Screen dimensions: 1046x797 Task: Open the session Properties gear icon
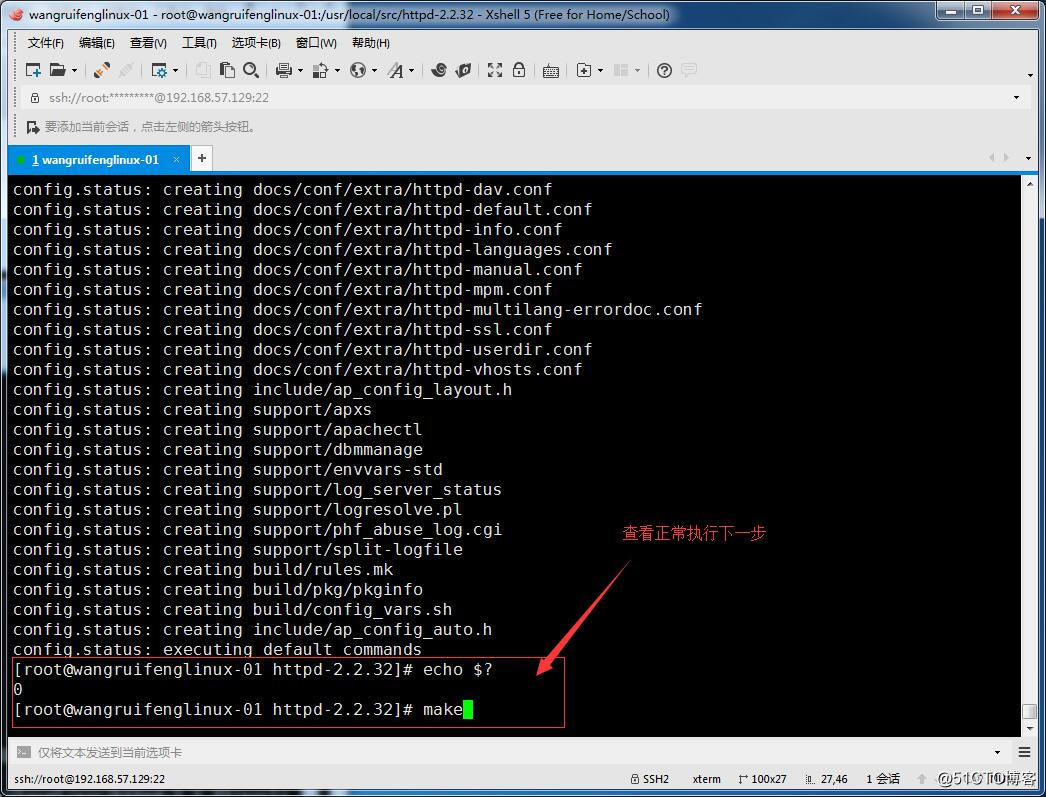[x=159, y=70]
